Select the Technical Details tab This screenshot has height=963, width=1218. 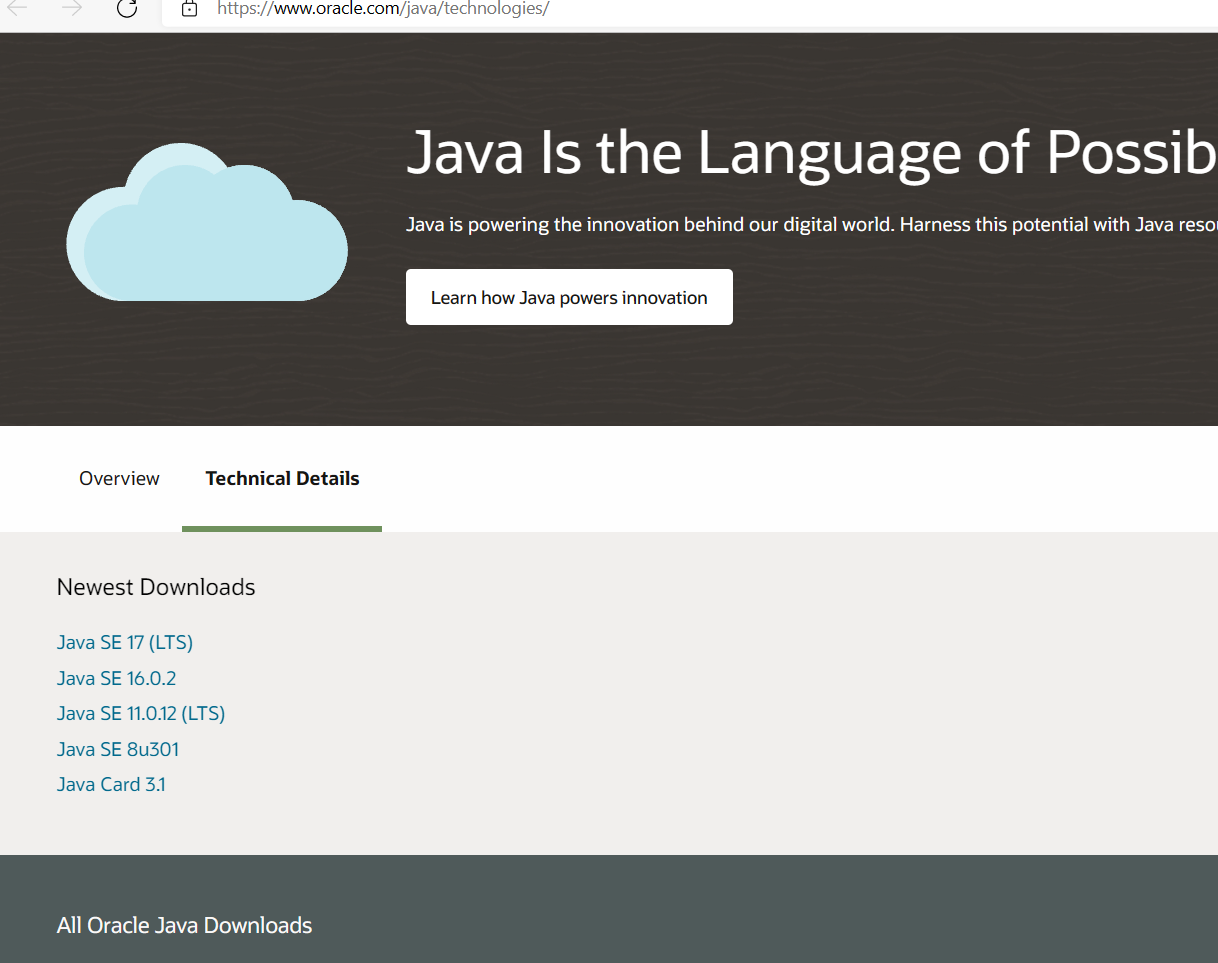pos(282,479)
